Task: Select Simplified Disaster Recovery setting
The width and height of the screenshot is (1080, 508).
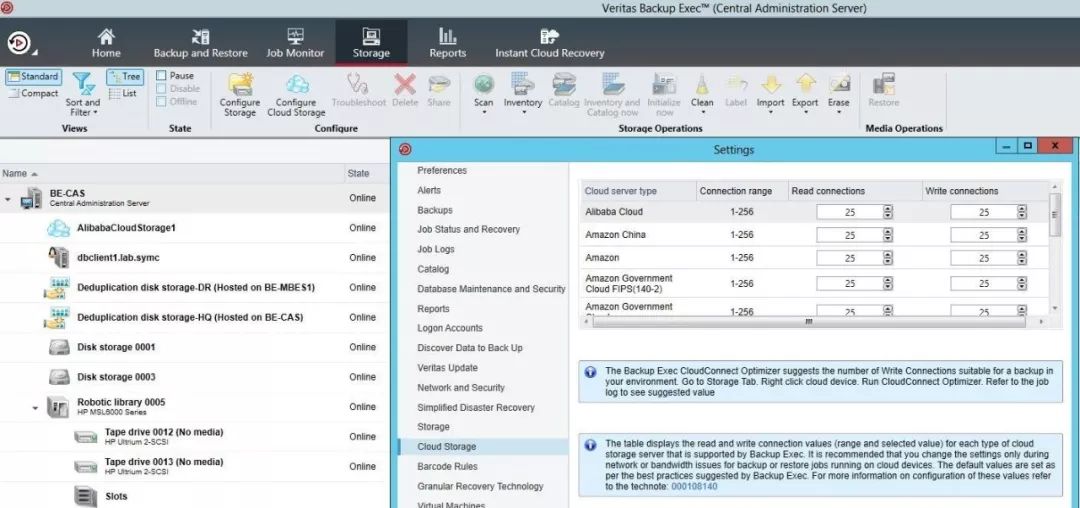Action: 476,408
